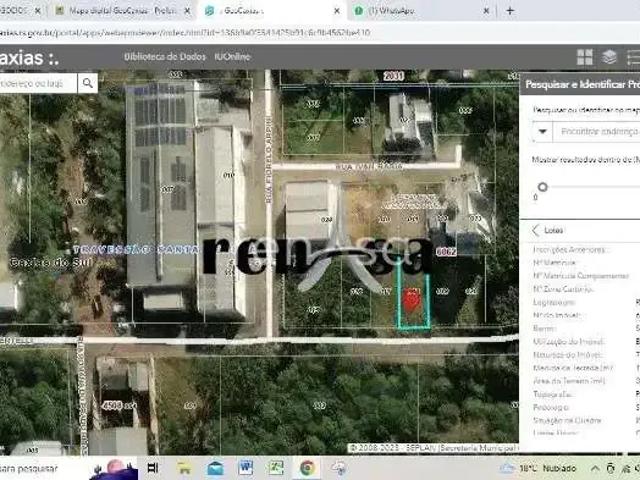
Task: Go back using the Lotes arrow
Action: click(x=536, y=230)
